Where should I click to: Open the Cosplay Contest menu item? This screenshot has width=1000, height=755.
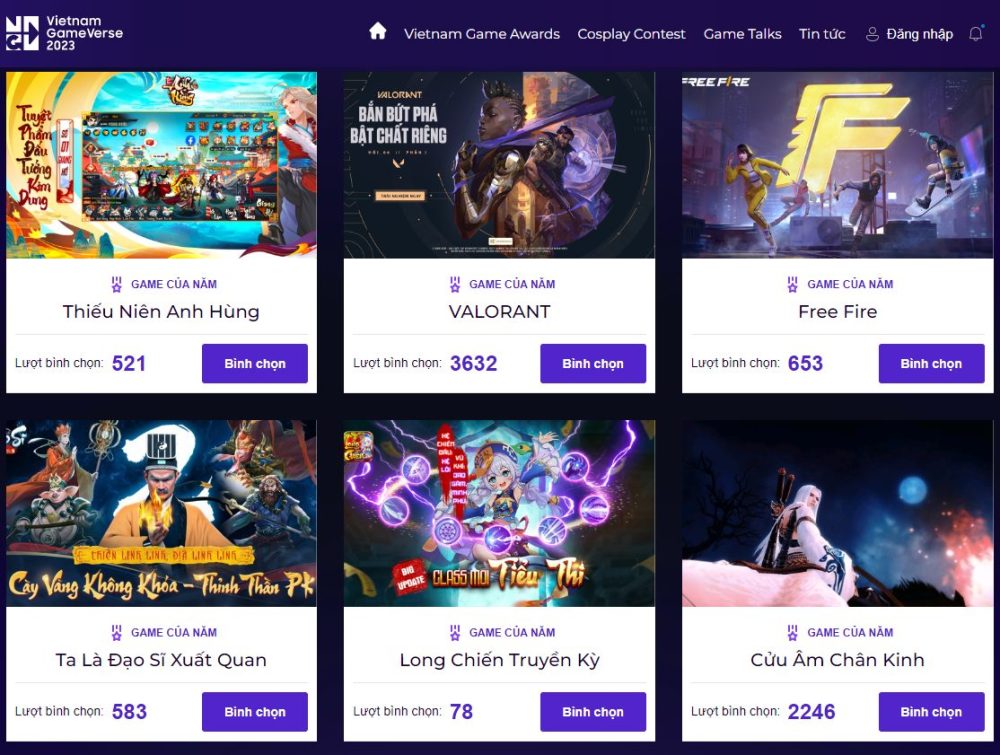[631, 33]
